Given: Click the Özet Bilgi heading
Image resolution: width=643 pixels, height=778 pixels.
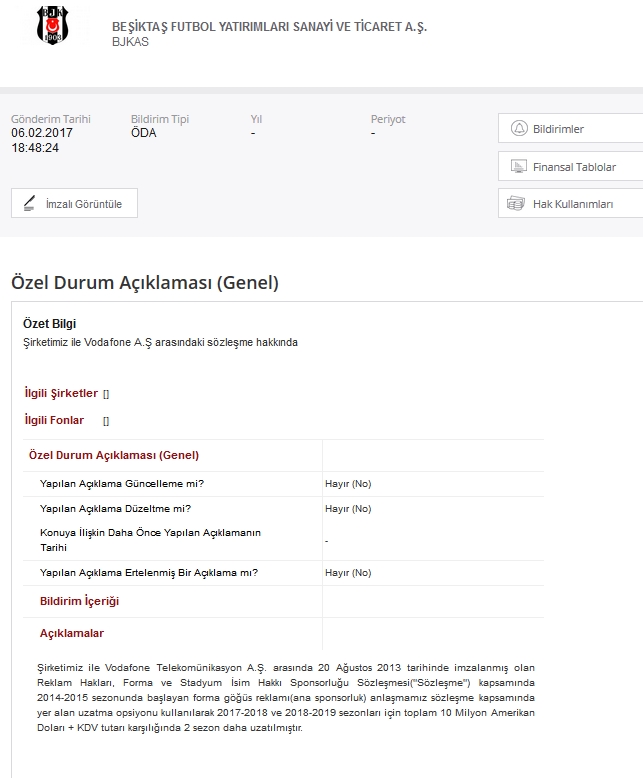Looking at the screenshot, I should coord(49,324).
